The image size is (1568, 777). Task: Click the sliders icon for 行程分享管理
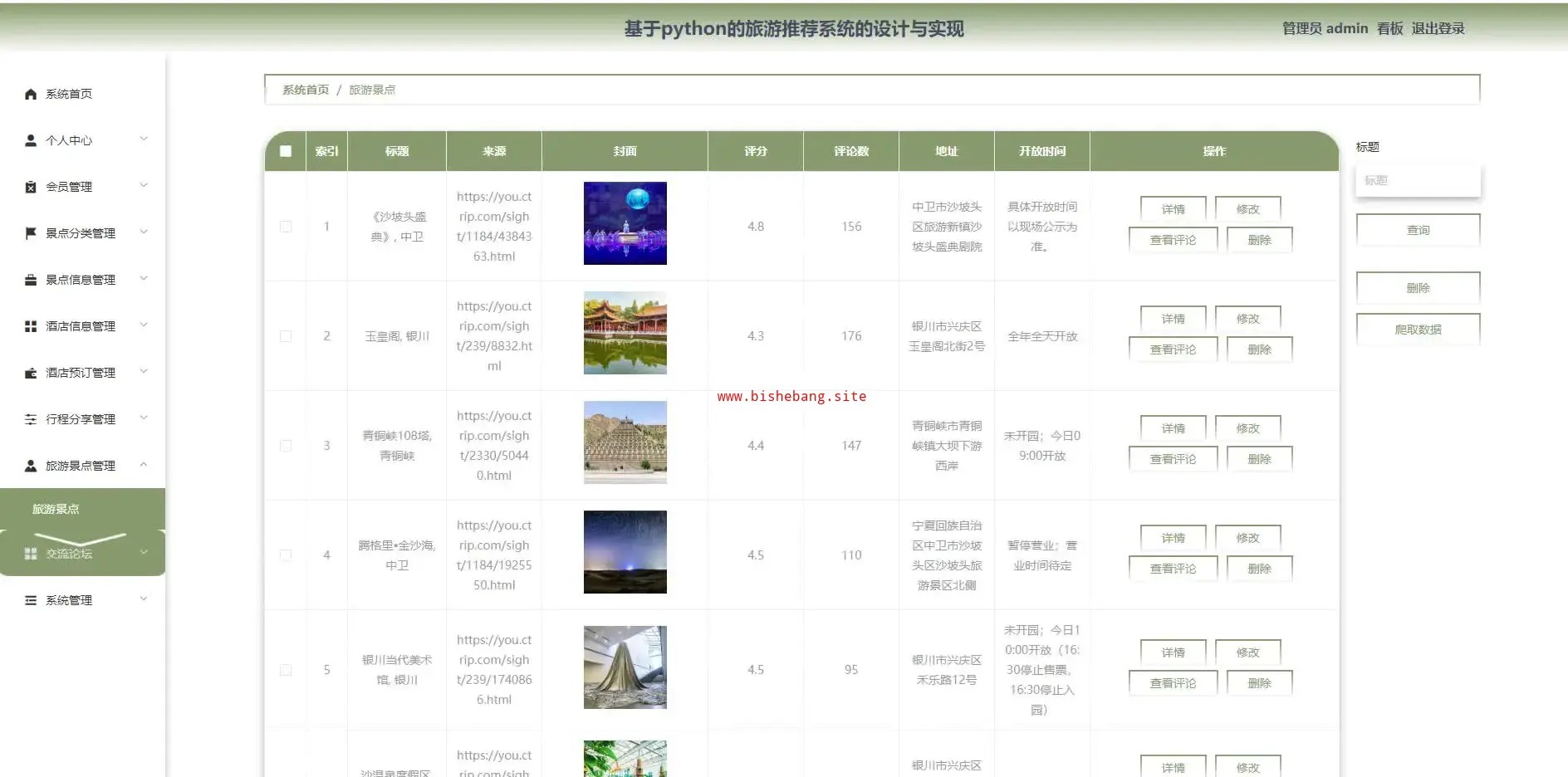click(31, 419)
